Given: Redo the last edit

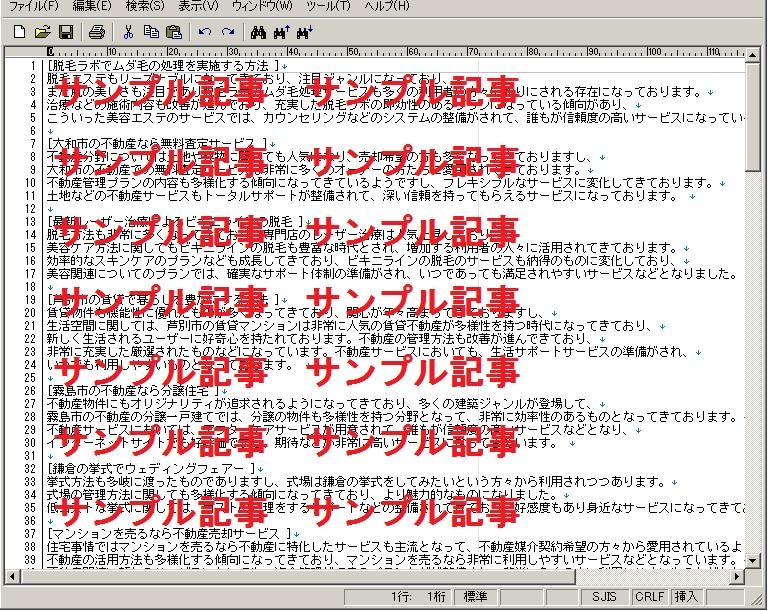Looking at the screenshot, I should coord(228,32).
